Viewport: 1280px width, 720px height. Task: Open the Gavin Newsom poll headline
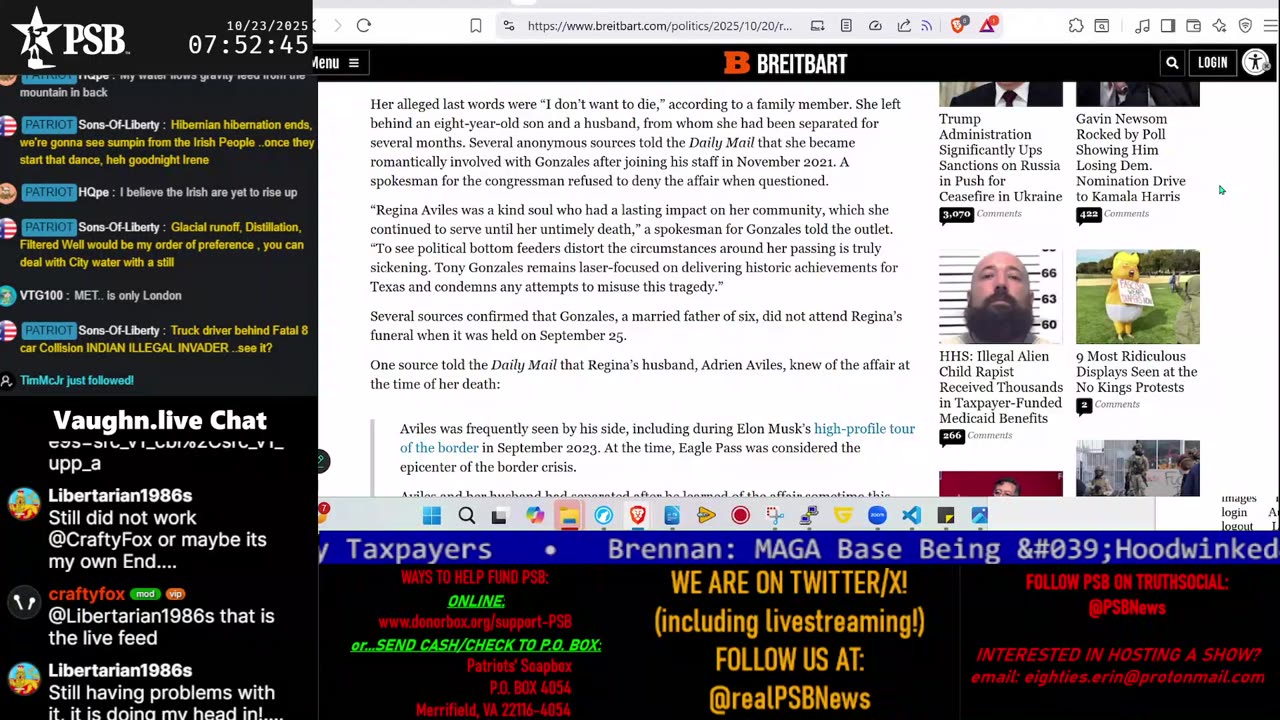pyautogui.click(x=1131, y=158)
